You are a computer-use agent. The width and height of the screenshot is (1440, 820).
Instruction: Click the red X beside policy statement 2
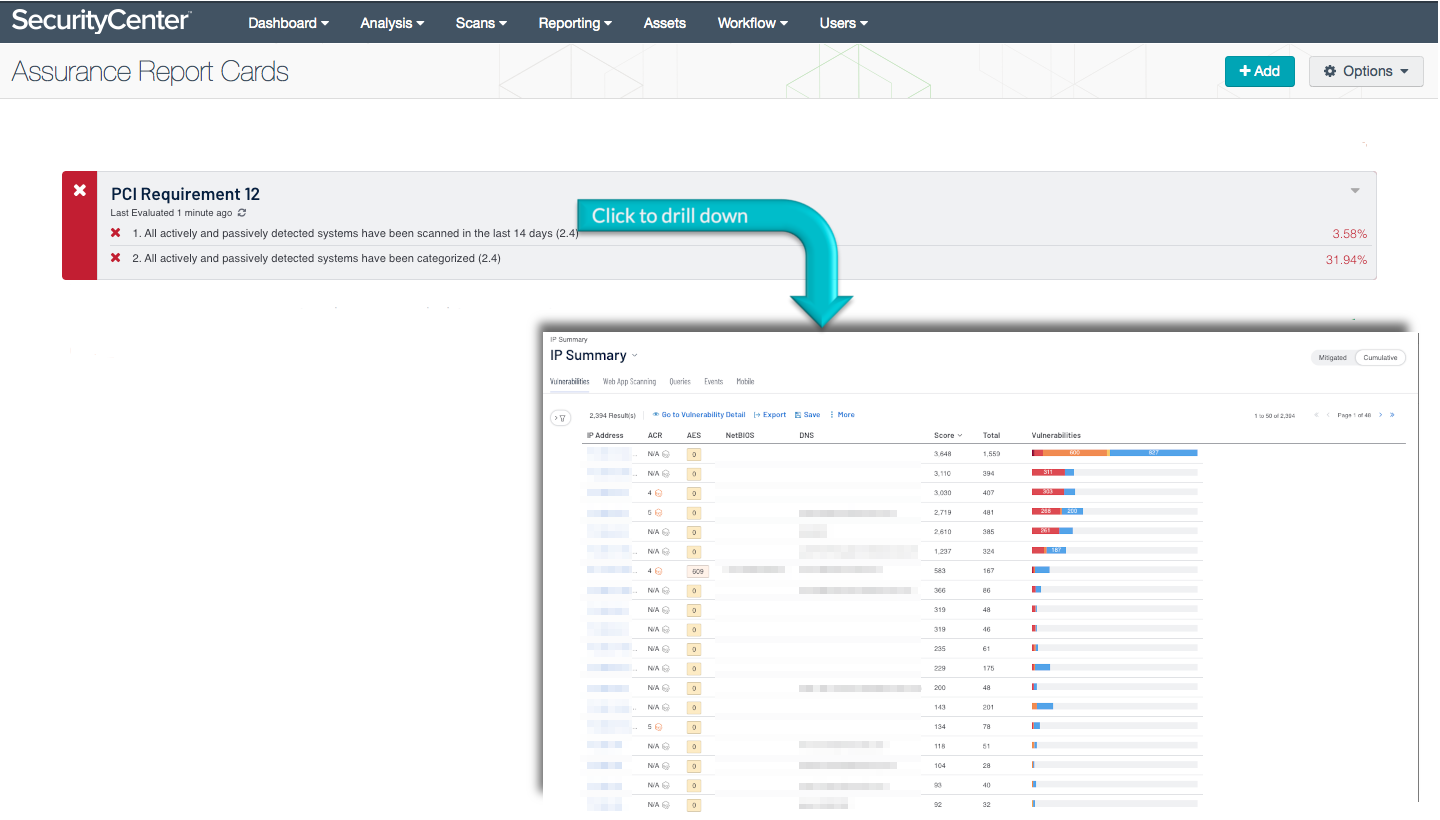(116, 258)
